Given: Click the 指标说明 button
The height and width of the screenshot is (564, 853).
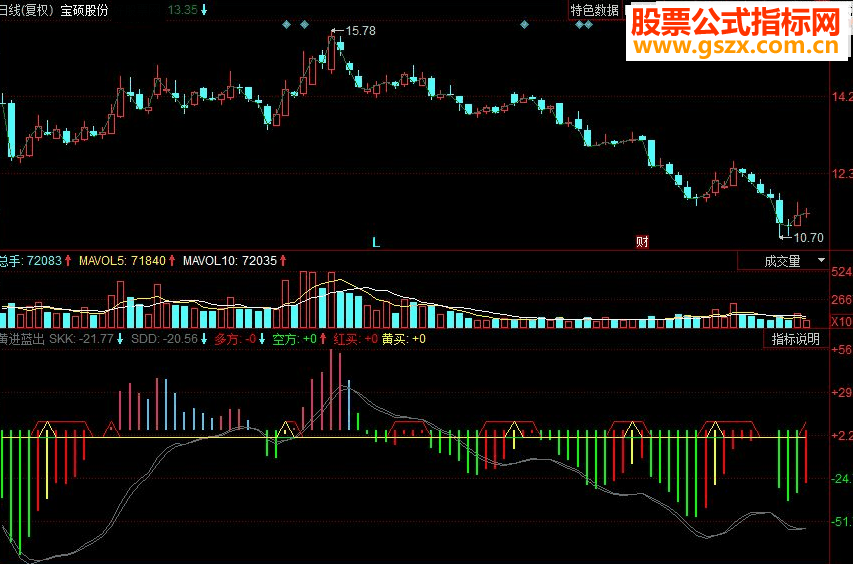Looking at the screenshot, I should [795, 339].
